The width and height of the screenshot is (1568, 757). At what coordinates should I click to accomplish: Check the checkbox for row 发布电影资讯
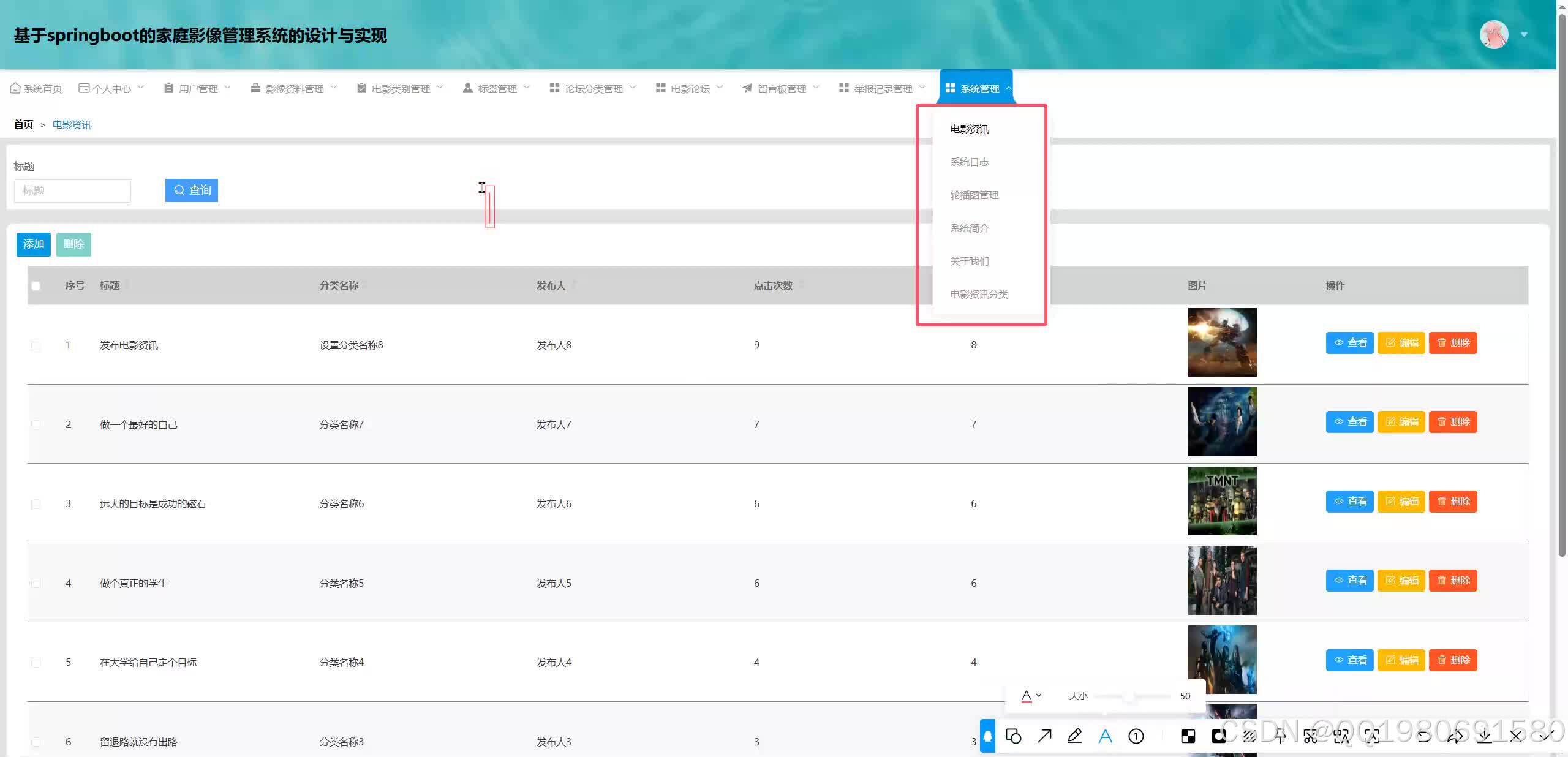pos(36,345)
